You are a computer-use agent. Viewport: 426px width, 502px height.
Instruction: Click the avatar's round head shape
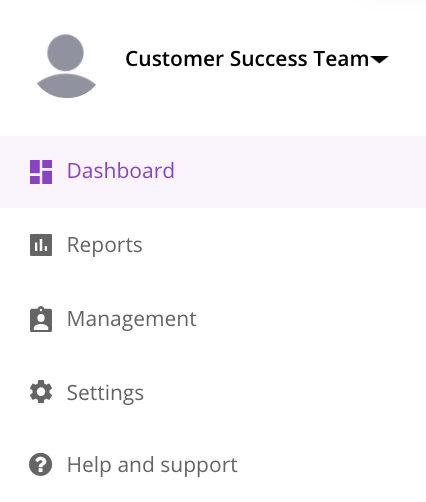point(65,52)
